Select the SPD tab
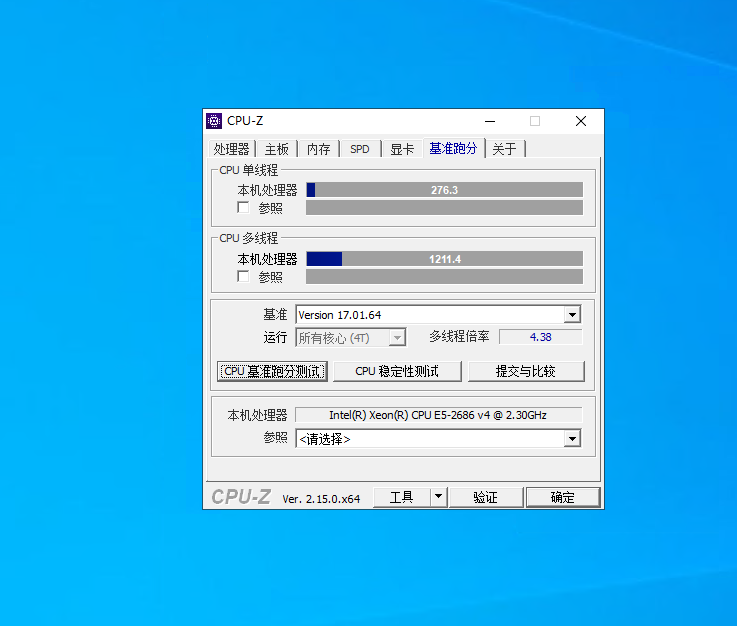737x626 pixels. (360, 149)
